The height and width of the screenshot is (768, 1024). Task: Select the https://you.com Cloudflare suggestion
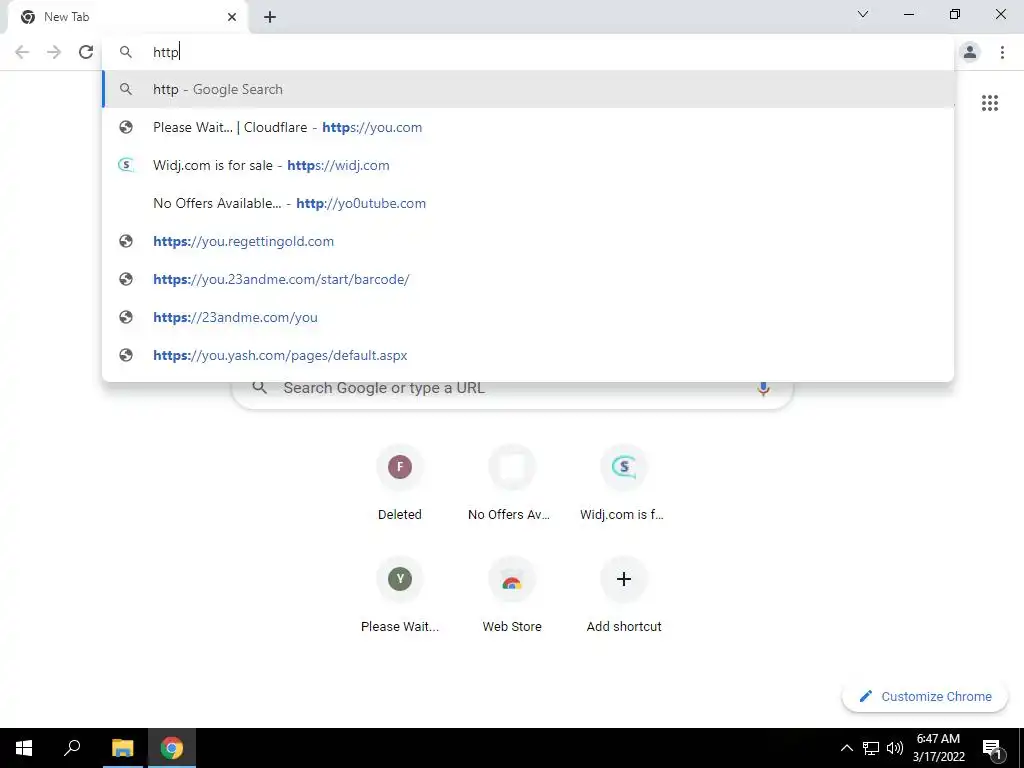tap(528, 127)
